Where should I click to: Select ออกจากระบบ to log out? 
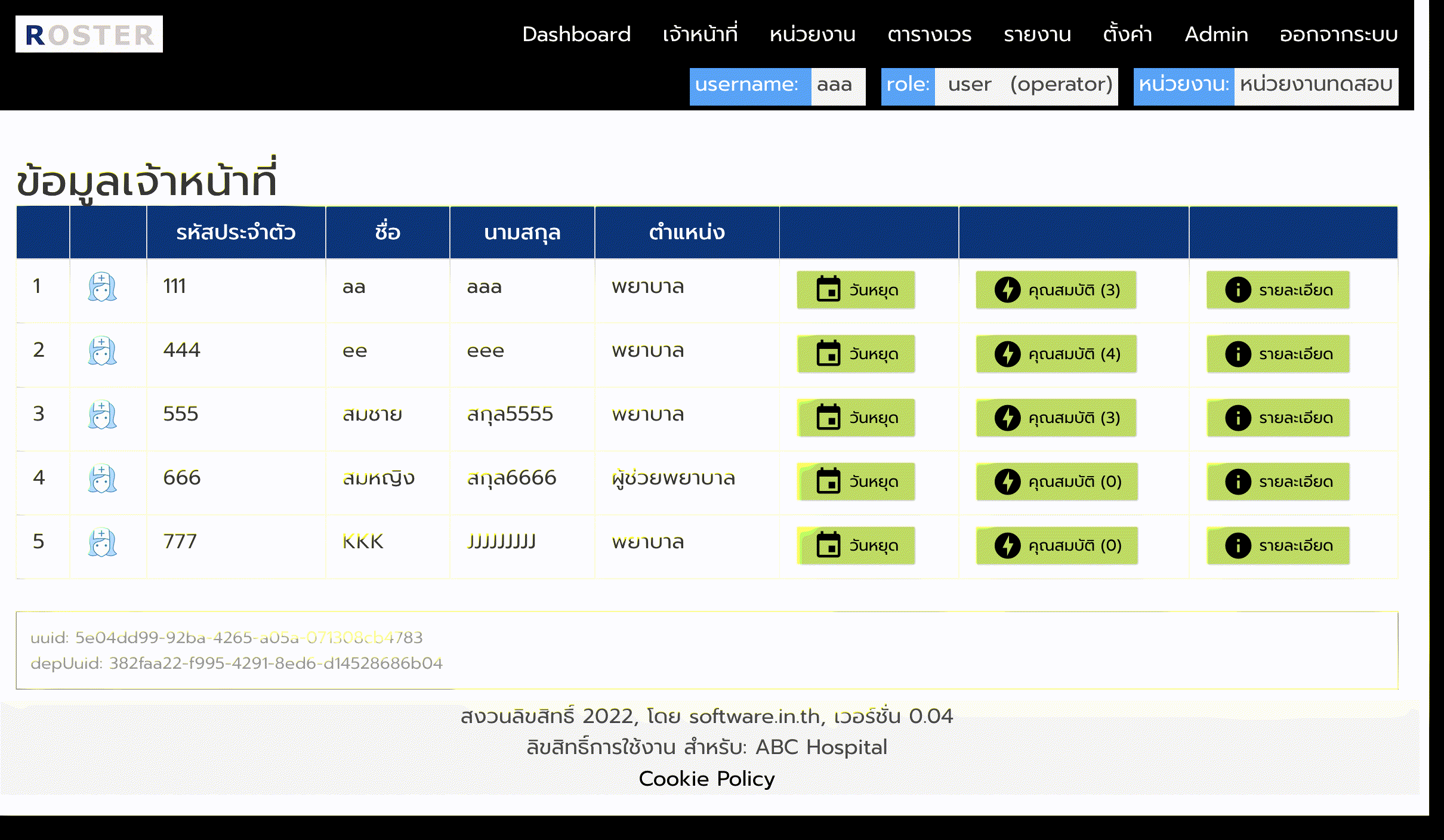(1338, 35)
